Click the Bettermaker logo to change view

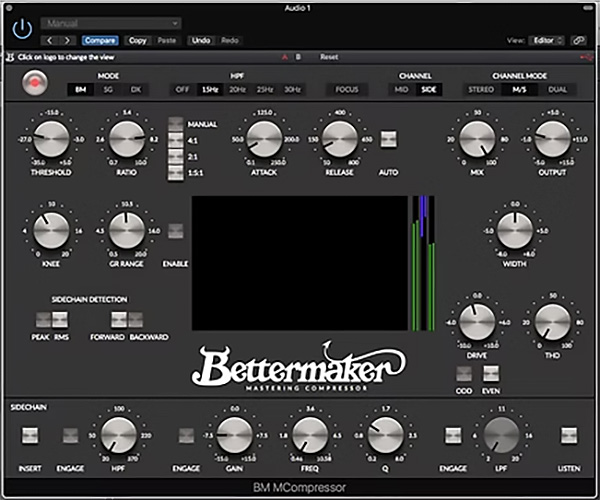click(x=299, y=368)
